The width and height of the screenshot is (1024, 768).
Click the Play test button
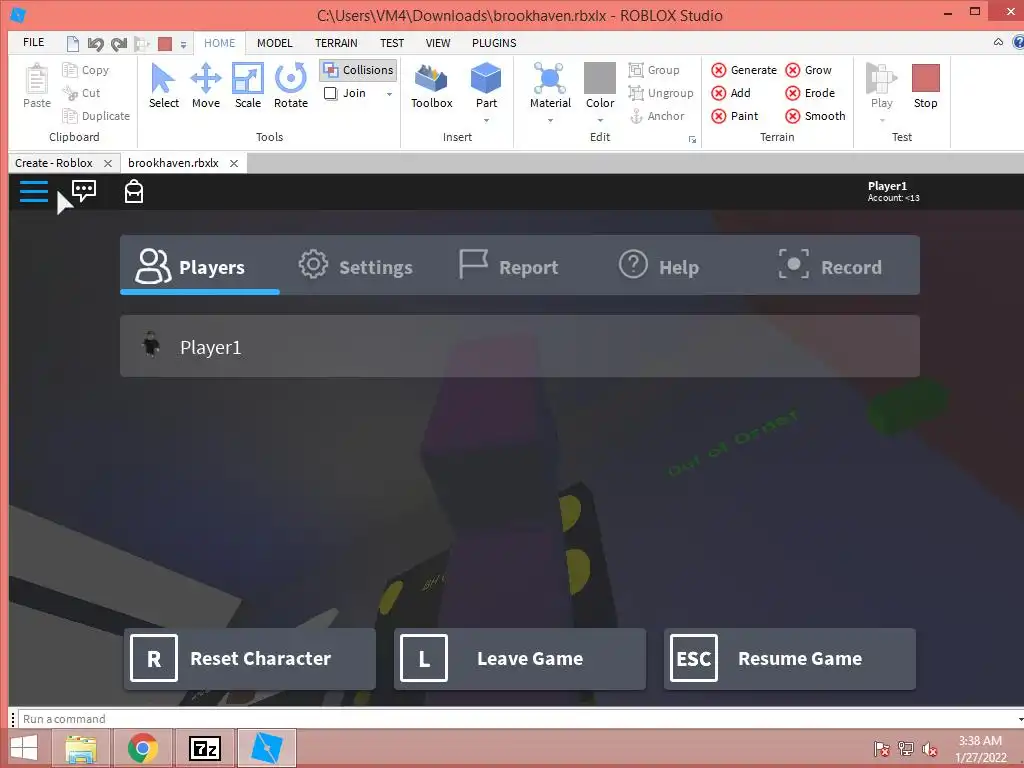pyautogui.click(x=881, y=86)
